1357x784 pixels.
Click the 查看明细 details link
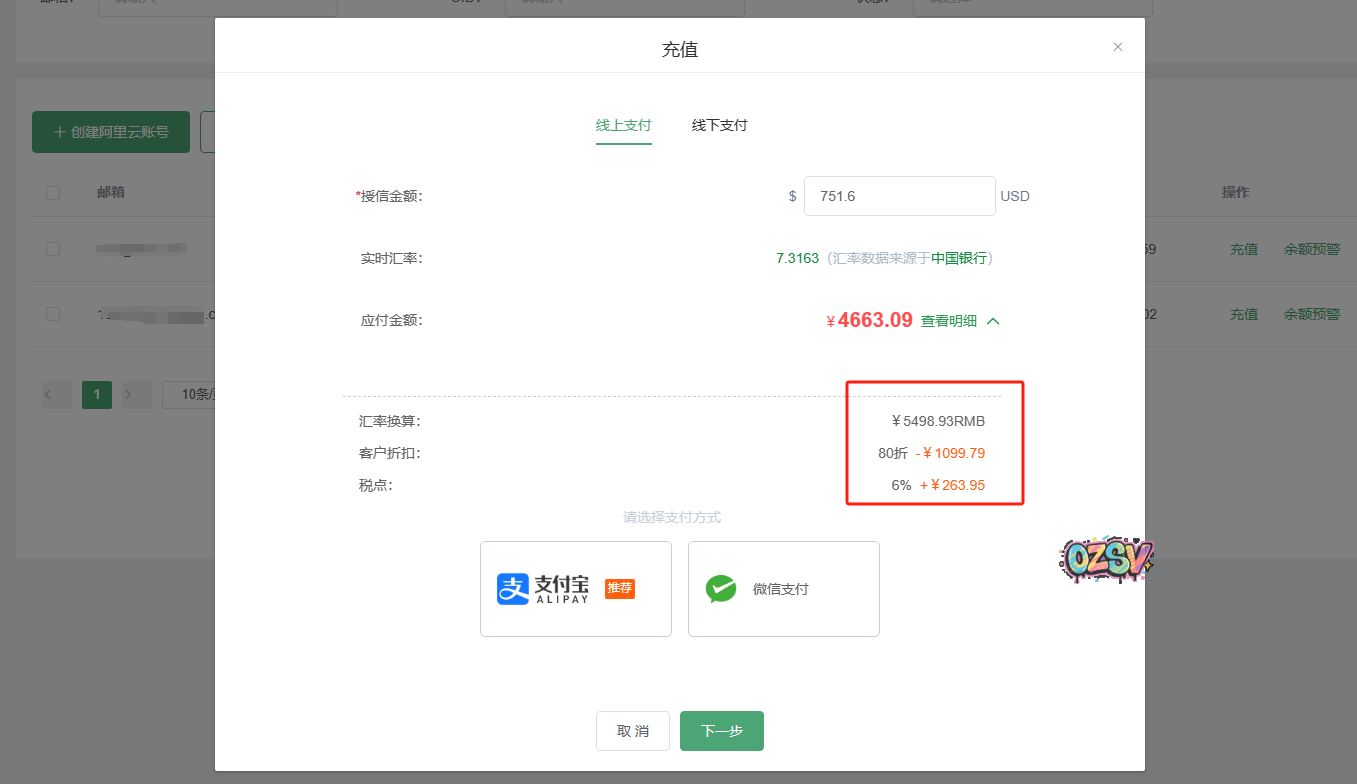pos(948,321)
